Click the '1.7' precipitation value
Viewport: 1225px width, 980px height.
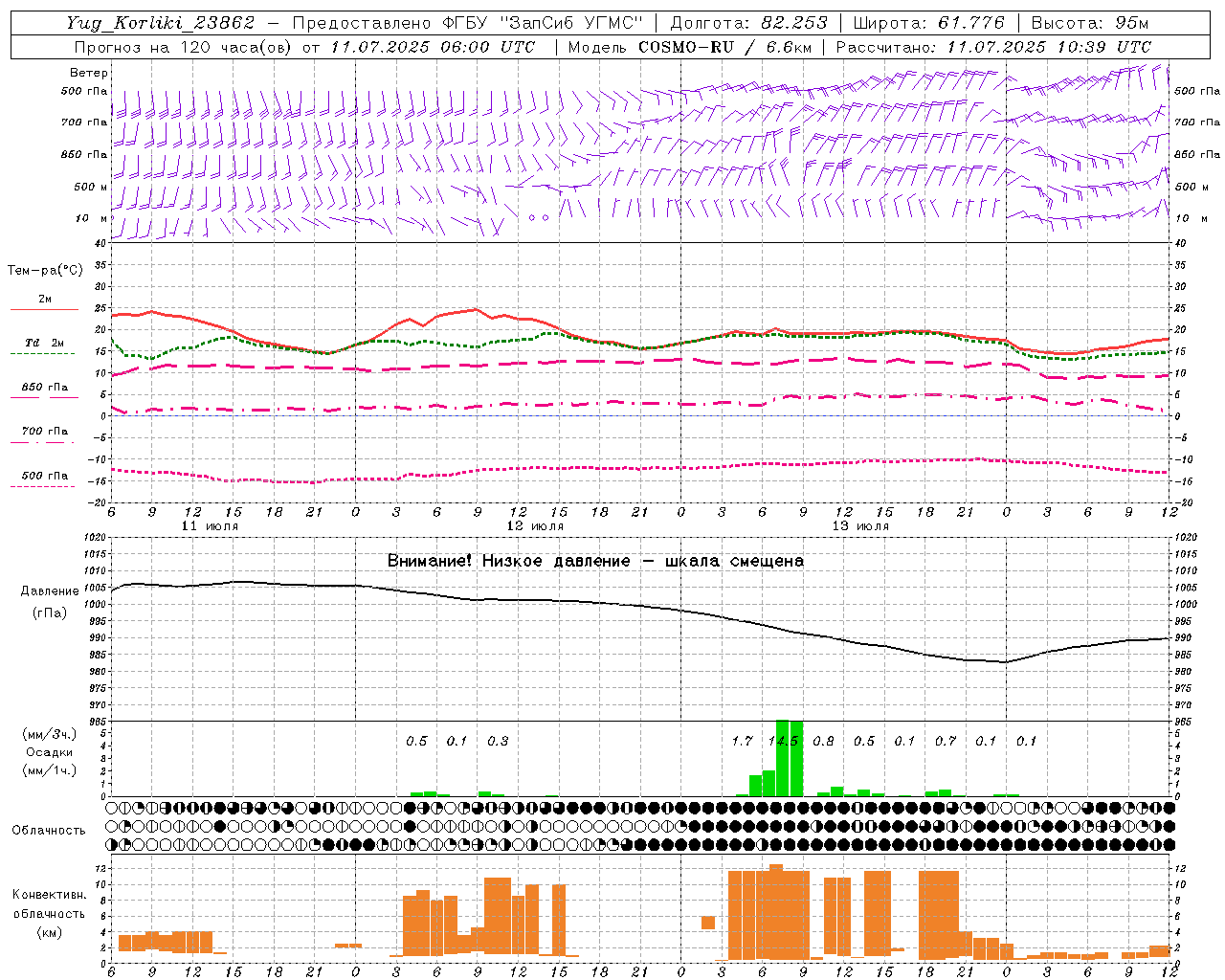click(x=742, y=742)
